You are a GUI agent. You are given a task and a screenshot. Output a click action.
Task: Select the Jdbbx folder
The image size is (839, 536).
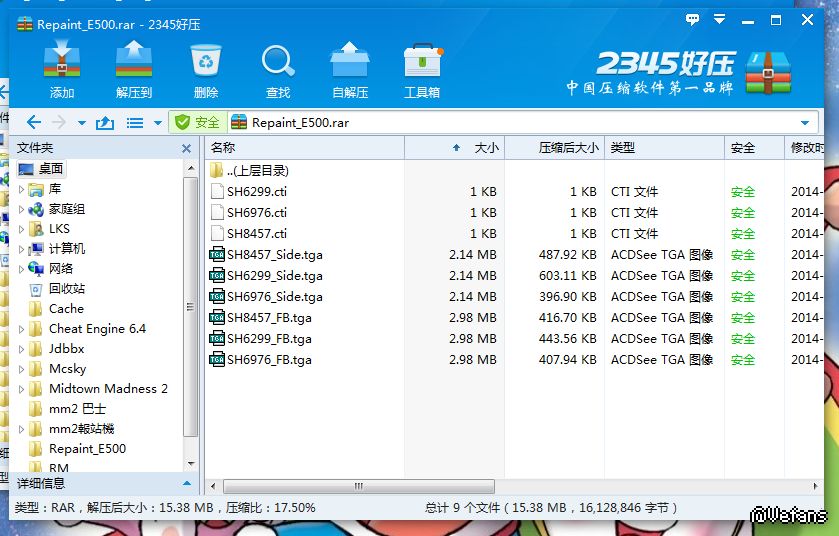56,349
